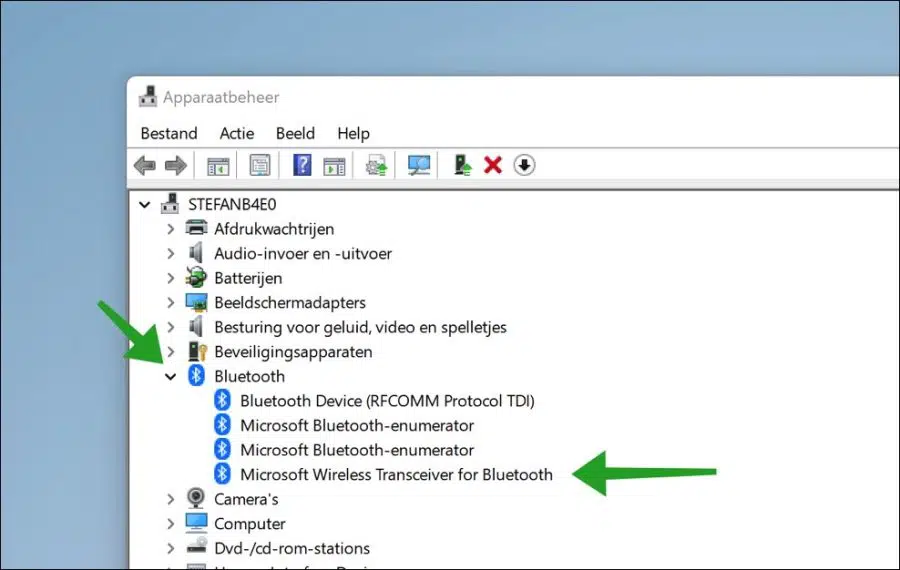
Task: Select the Computer label
Action: click(250, 524)
